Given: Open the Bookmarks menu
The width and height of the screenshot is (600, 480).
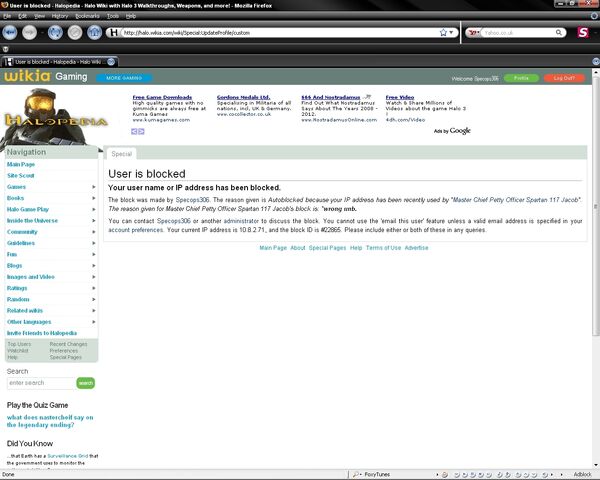Looking at the screenshot, I should (x=87, y=16).
